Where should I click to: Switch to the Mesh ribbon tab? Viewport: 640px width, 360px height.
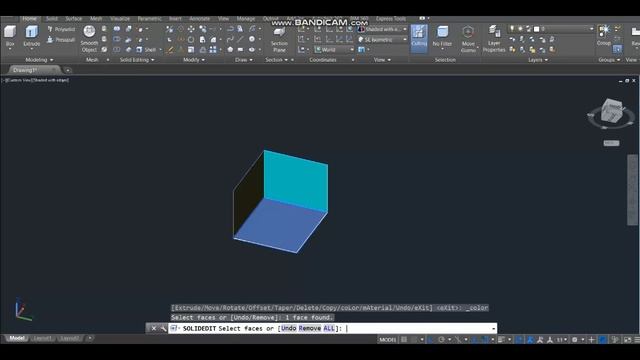tap(96, 19)
